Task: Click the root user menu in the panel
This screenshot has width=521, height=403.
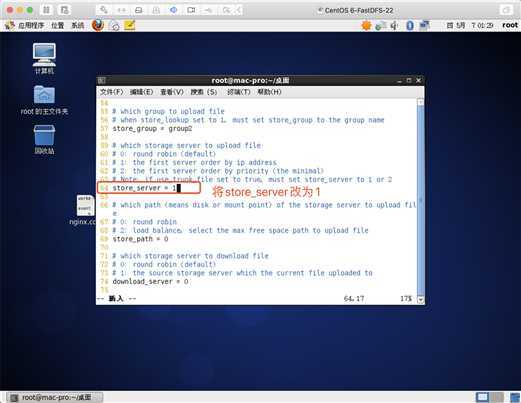Action: point(510,25)
